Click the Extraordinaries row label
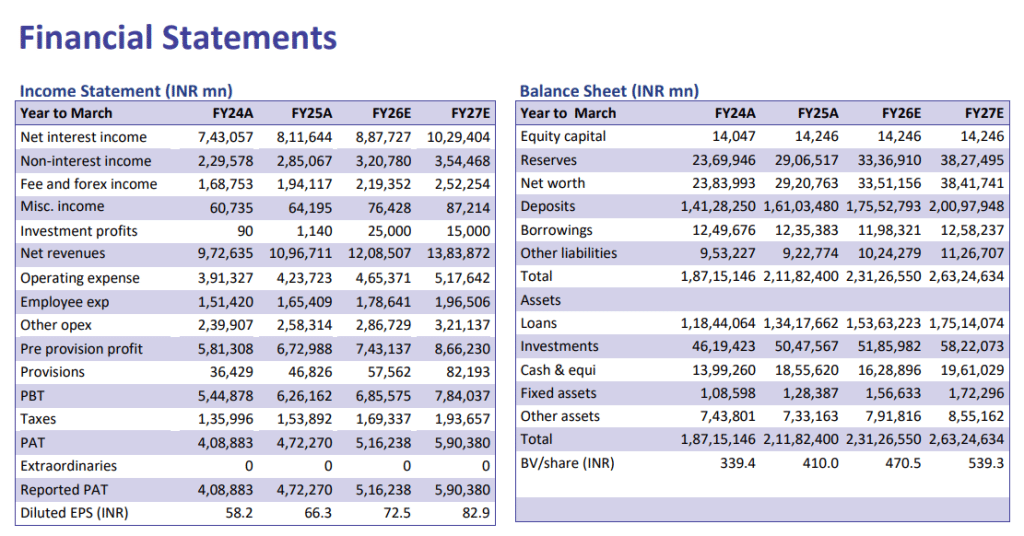The image size is (1024, 536). point(68,466)
